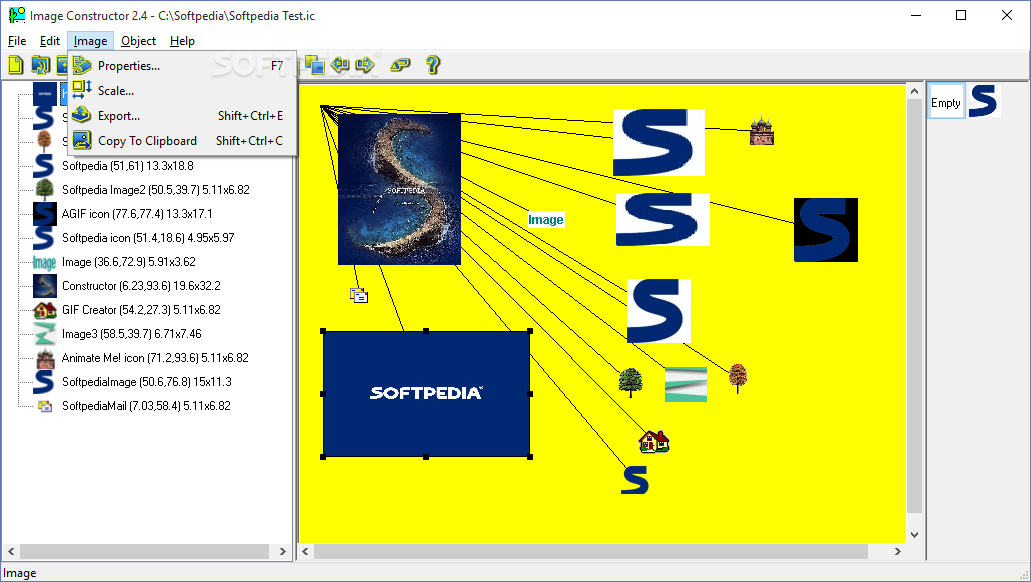Viewport: 1031px width, 582px height.
Task: Select the teal striped Image3 object on canvas
Action: [x=686, y=384]
